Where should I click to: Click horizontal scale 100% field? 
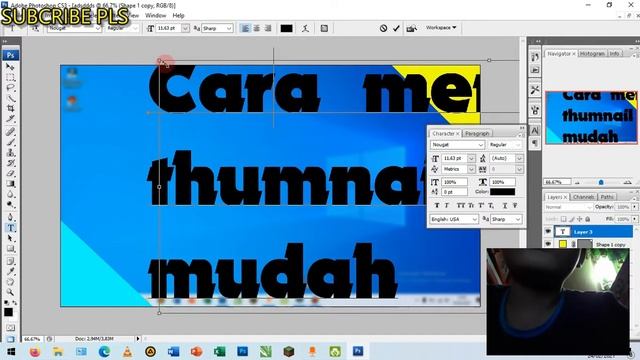[x=502, y=182]
